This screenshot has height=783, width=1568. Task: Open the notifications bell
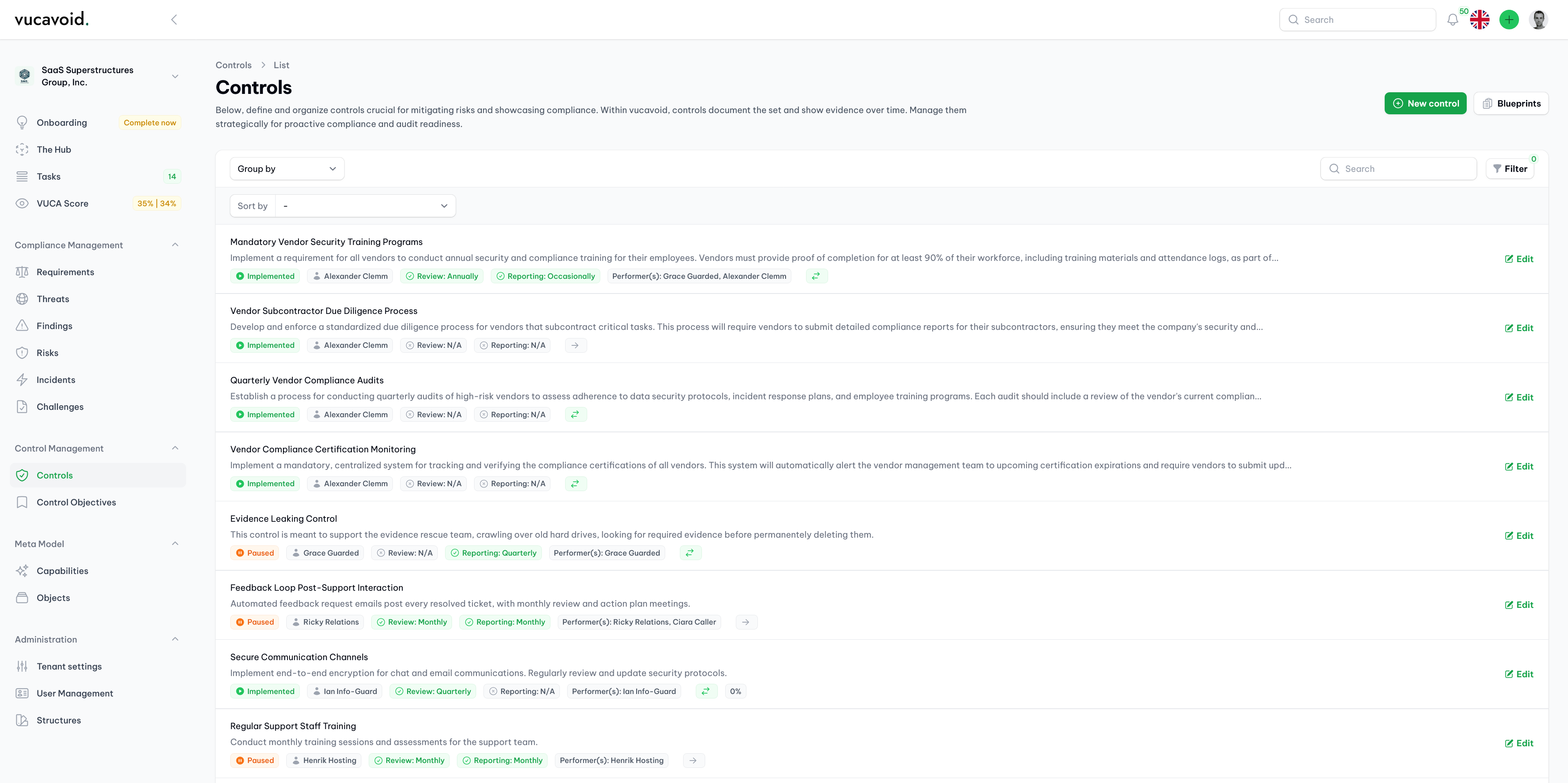click(1452, 20)
